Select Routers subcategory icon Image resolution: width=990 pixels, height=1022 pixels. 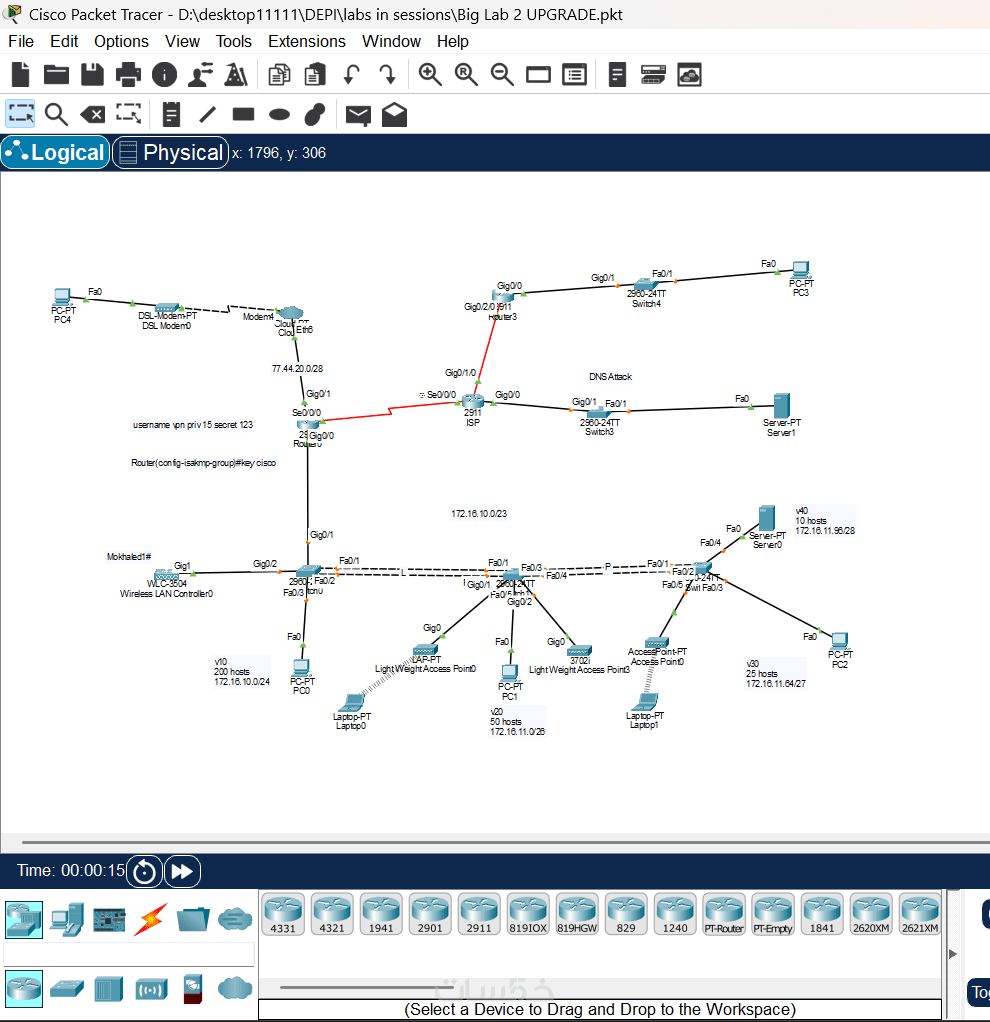(x=24, y=989)
